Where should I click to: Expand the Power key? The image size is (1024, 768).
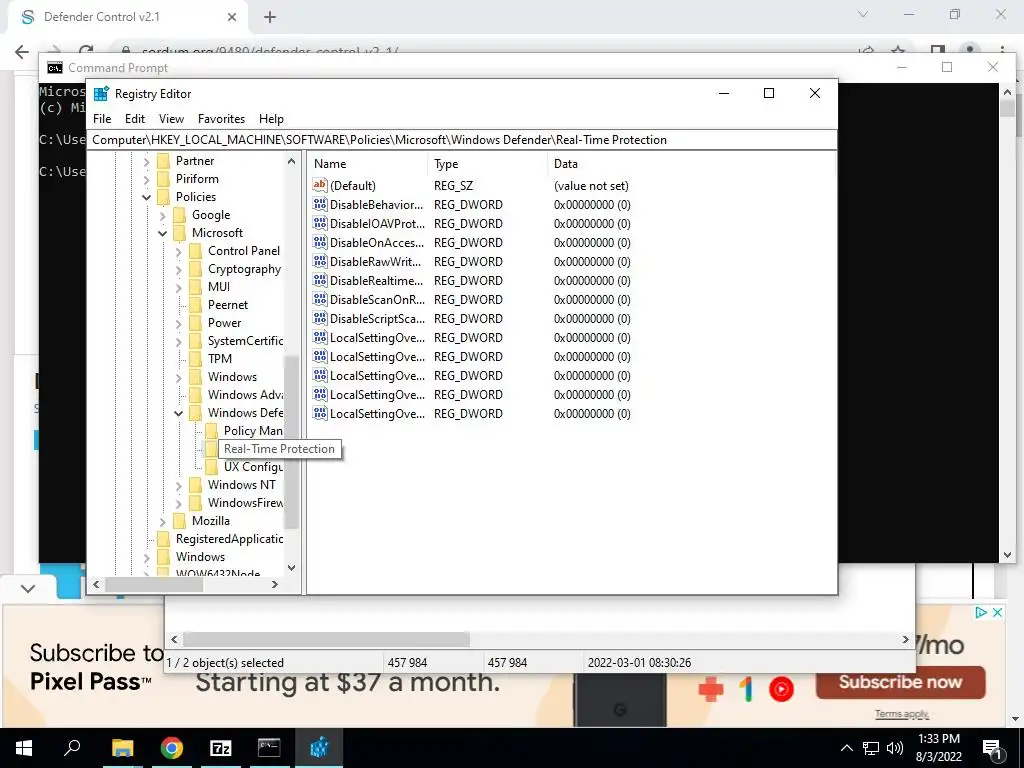tap(178, 323)
